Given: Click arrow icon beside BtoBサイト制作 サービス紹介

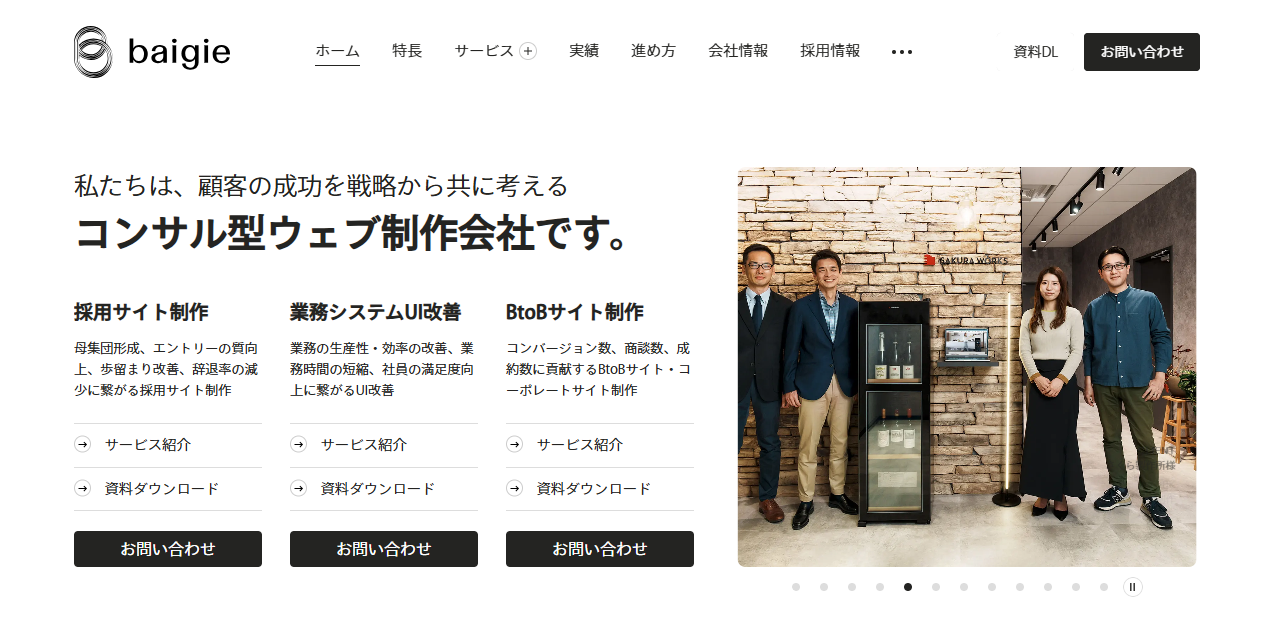Looking at the screenshot, I should click(514, 445).
